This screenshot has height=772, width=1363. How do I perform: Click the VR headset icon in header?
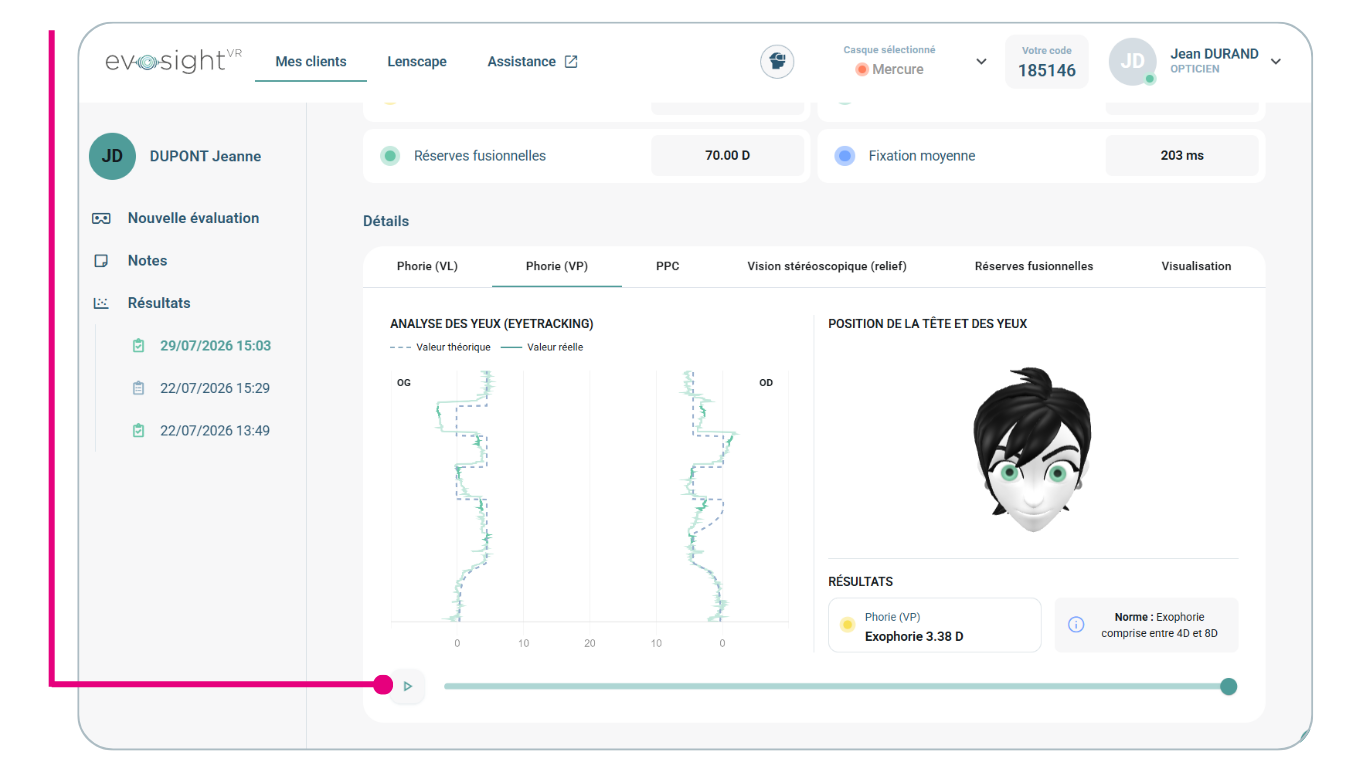777,62
